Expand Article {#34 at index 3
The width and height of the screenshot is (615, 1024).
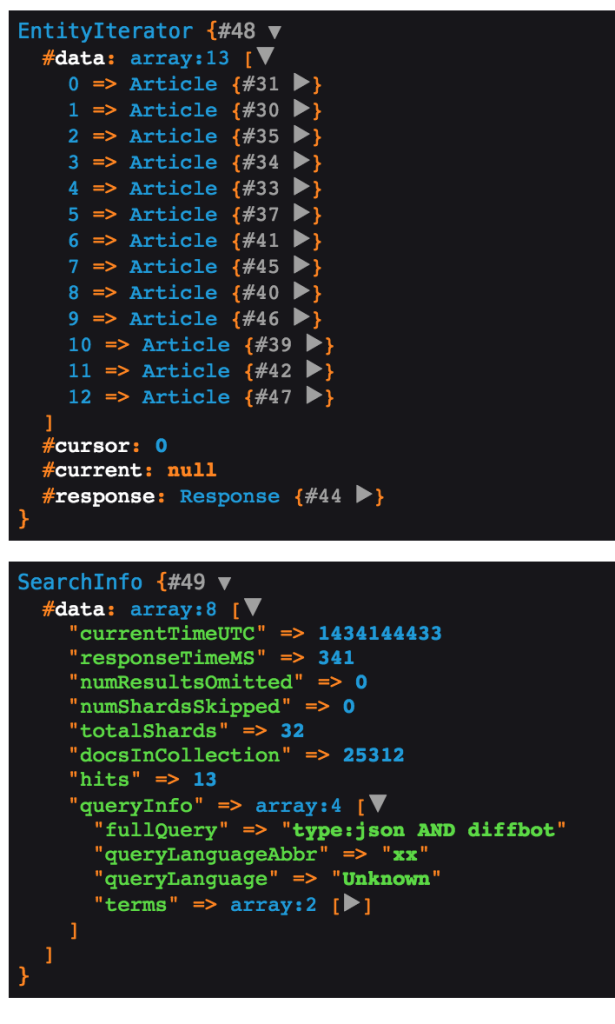pyautogui.click(x=301, y=161)
